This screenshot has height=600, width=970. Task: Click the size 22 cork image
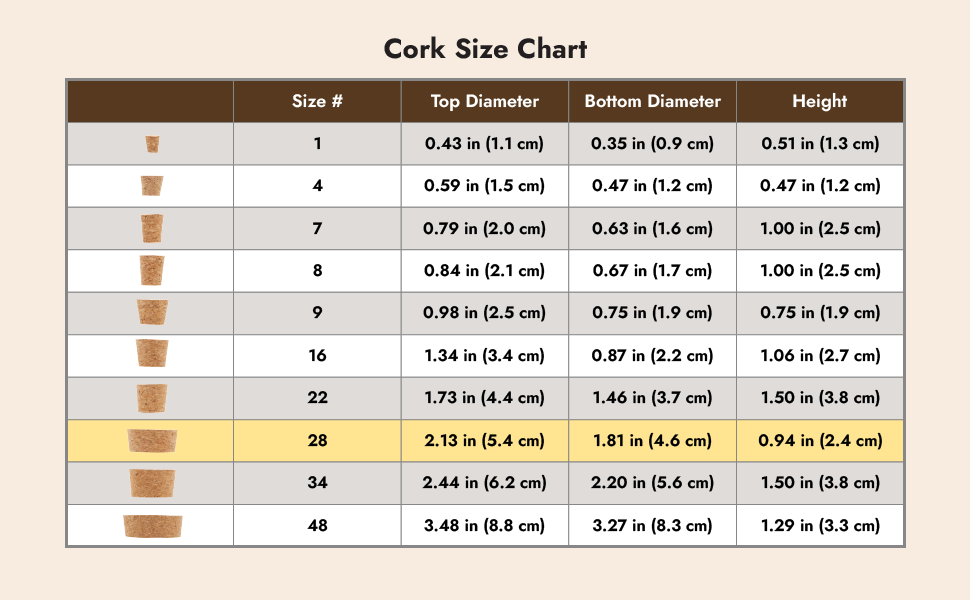152,398
